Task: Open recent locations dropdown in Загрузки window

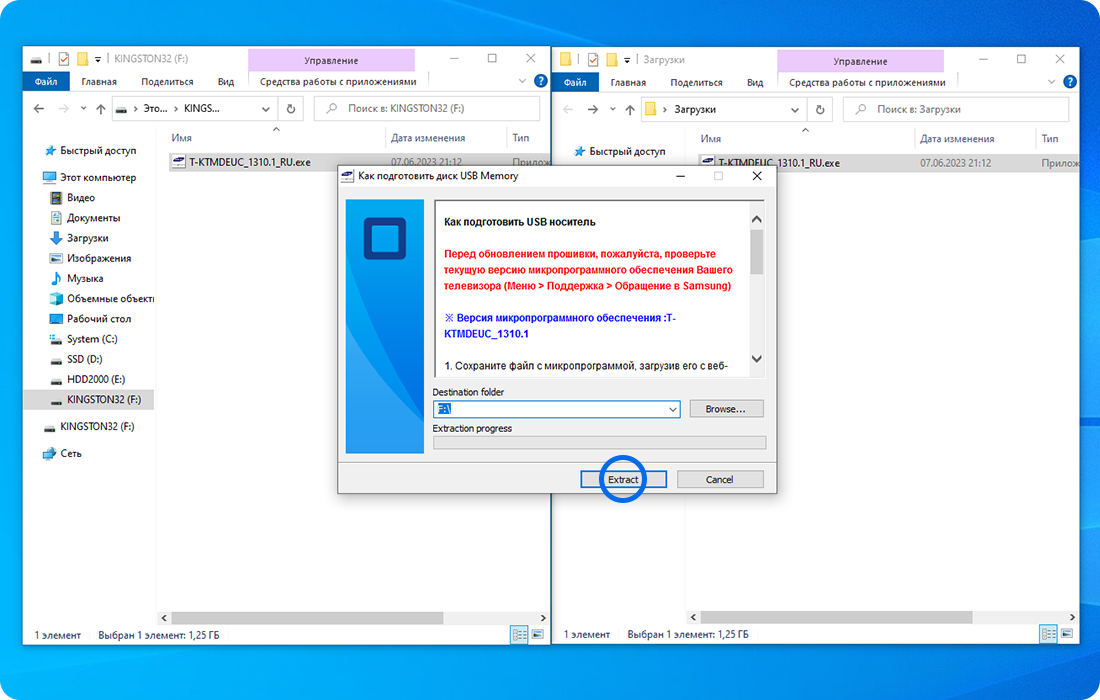Action: pyautogui.click(x=612, y=109)
